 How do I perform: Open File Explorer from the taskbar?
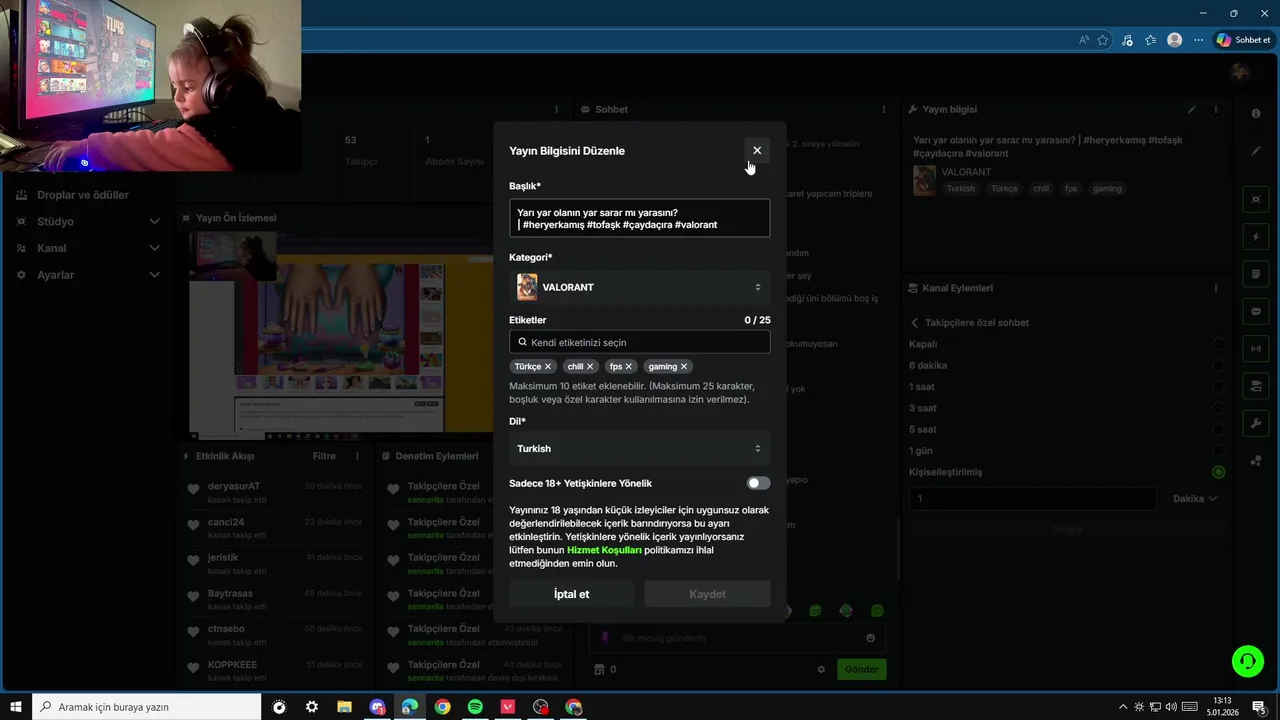(344, 707)
